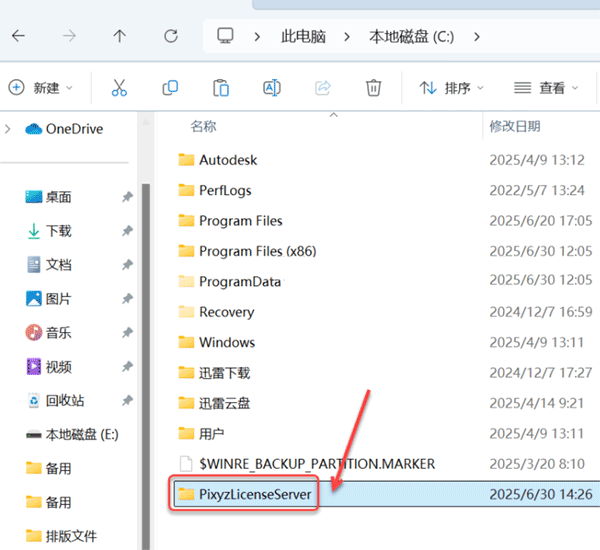Open 桌面 in the sidebar
Viewport: 600px width, 550px height.
click(48, 197)
